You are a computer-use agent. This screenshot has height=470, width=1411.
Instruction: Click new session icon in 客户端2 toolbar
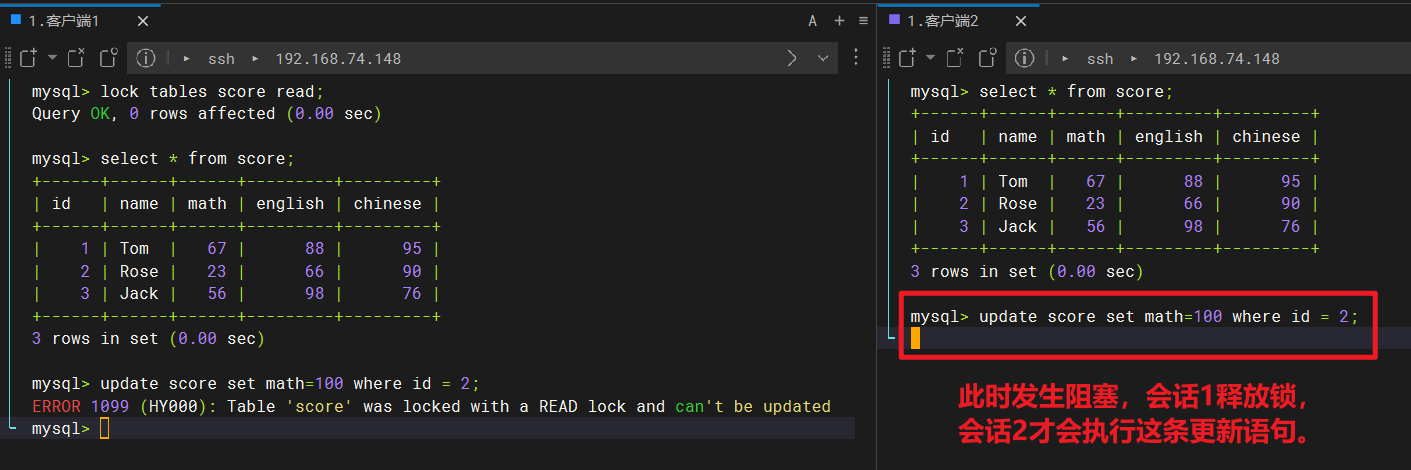tap(906, 58)
